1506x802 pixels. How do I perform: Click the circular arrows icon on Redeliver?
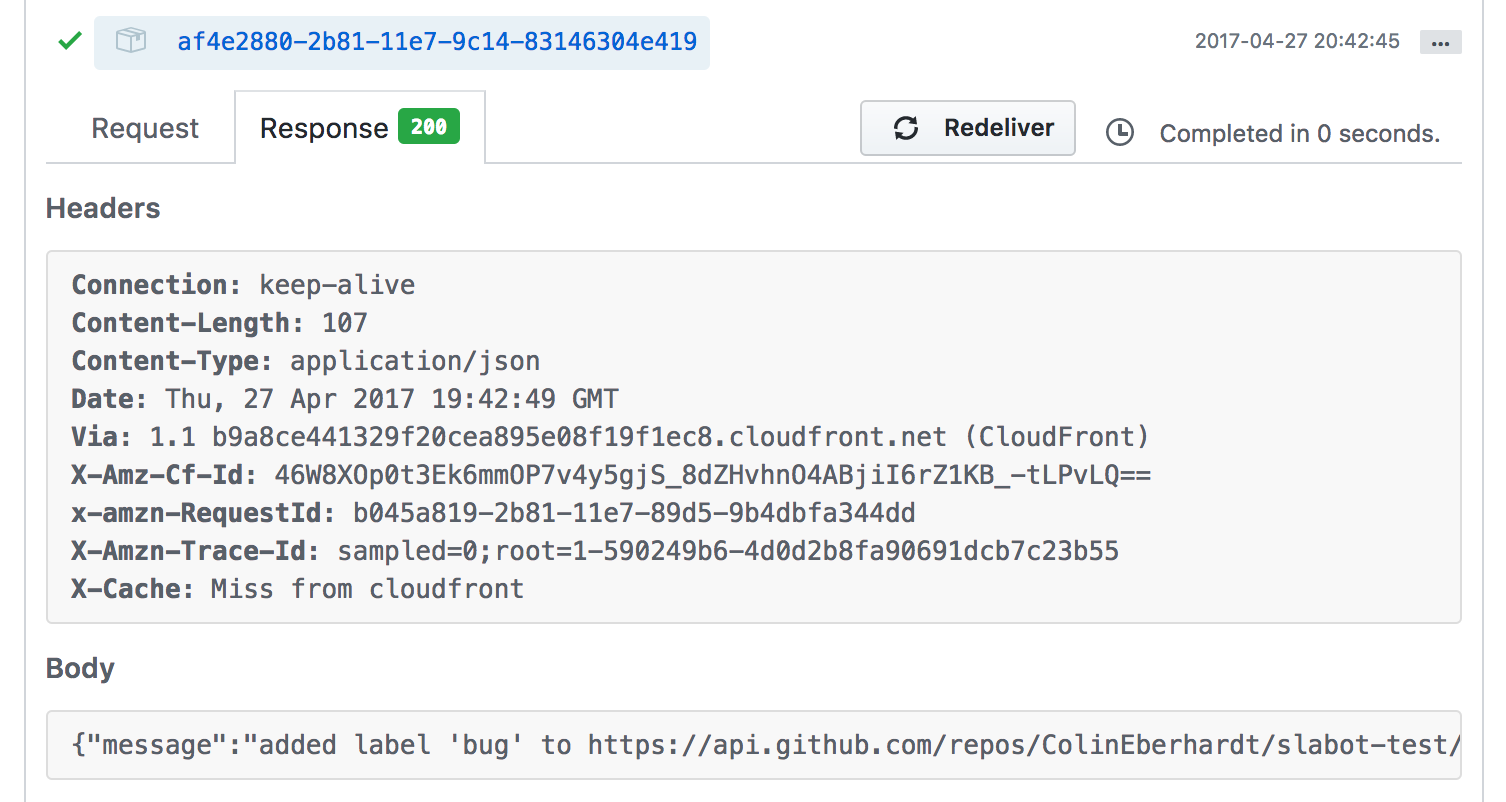click(906, 128)
